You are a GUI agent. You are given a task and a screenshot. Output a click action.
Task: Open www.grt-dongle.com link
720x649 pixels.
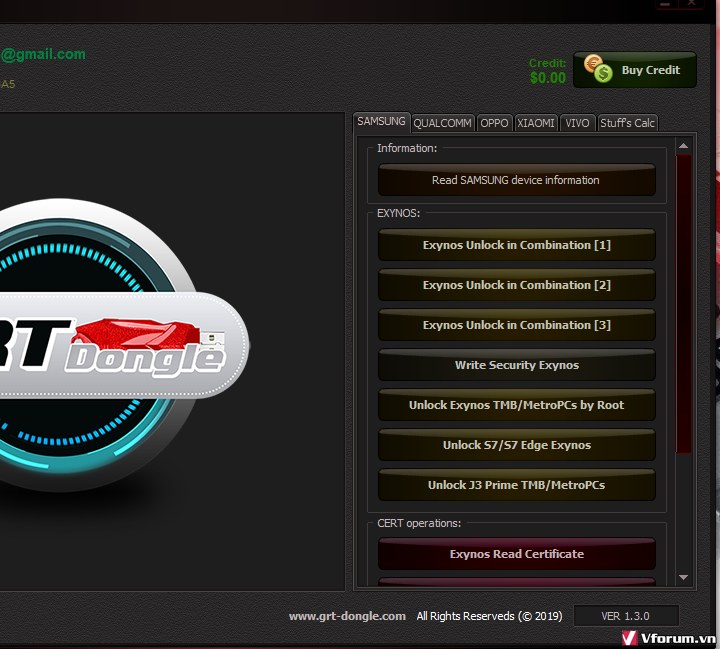pyautogui.click(x=347, y=616)
